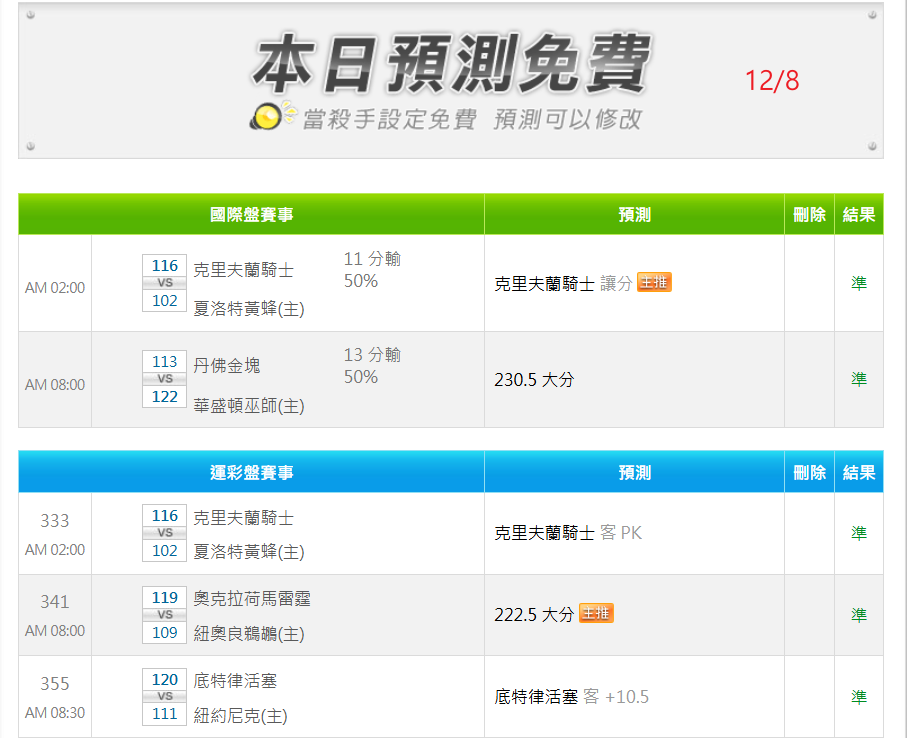Screen dimensions: 911x738
Task: Click team name 紐奧良鵜鶘(主)
Action: pyautogui.click(x=249, y=633)
